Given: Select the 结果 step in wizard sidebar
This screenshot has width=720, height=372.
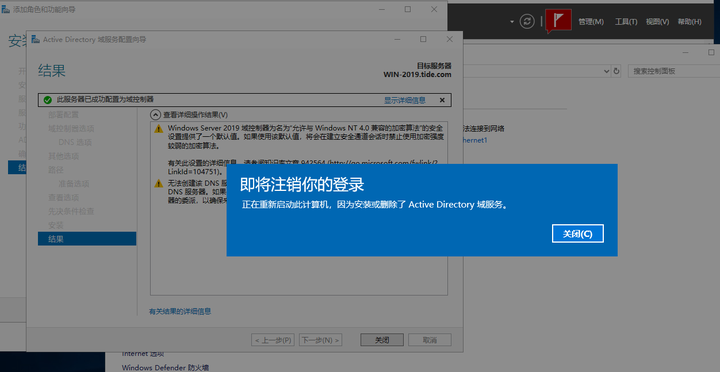Looking at the screenshot, I should coord(87,239).
